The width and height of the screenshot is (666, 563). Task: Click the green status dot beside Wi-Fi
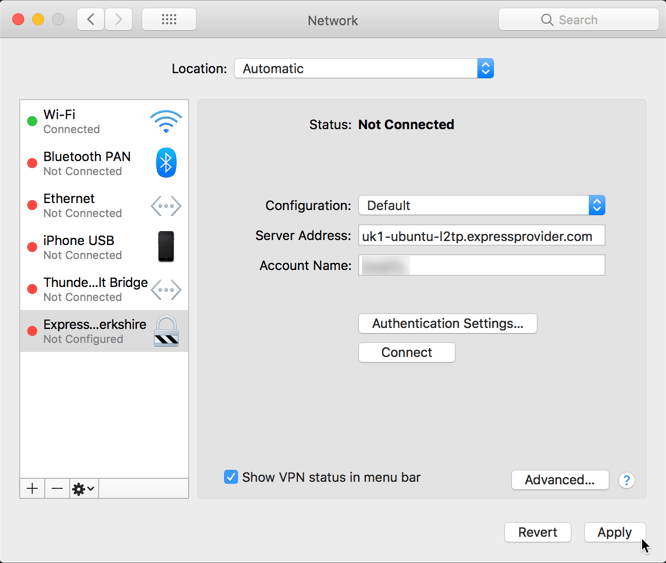(32, 121)
